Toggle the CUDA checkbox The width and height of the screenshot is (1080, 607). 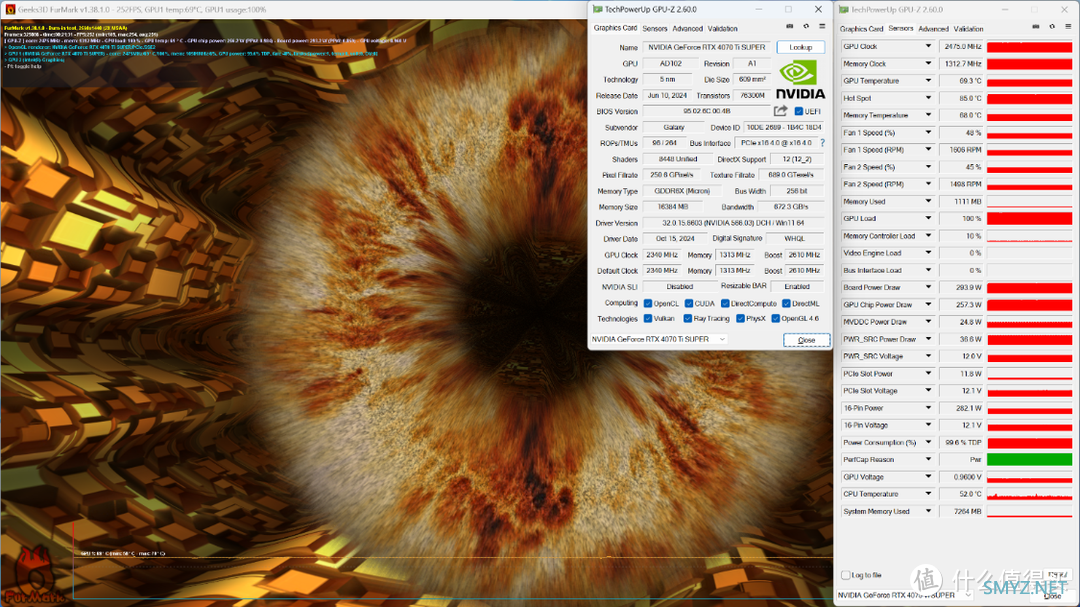click(x=688, y=303)
